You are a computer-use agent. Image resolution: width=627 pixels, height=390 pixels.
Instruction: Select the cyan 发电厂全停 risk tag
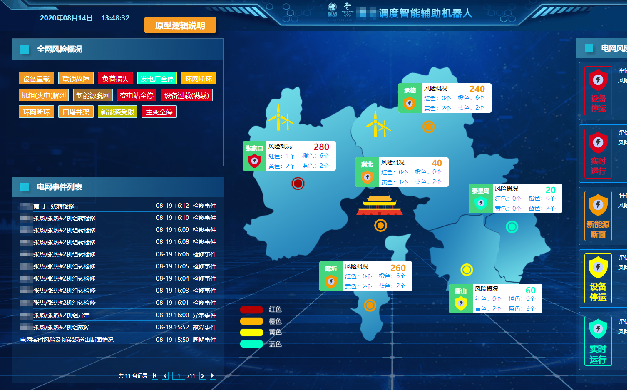(x=157, y=78)
